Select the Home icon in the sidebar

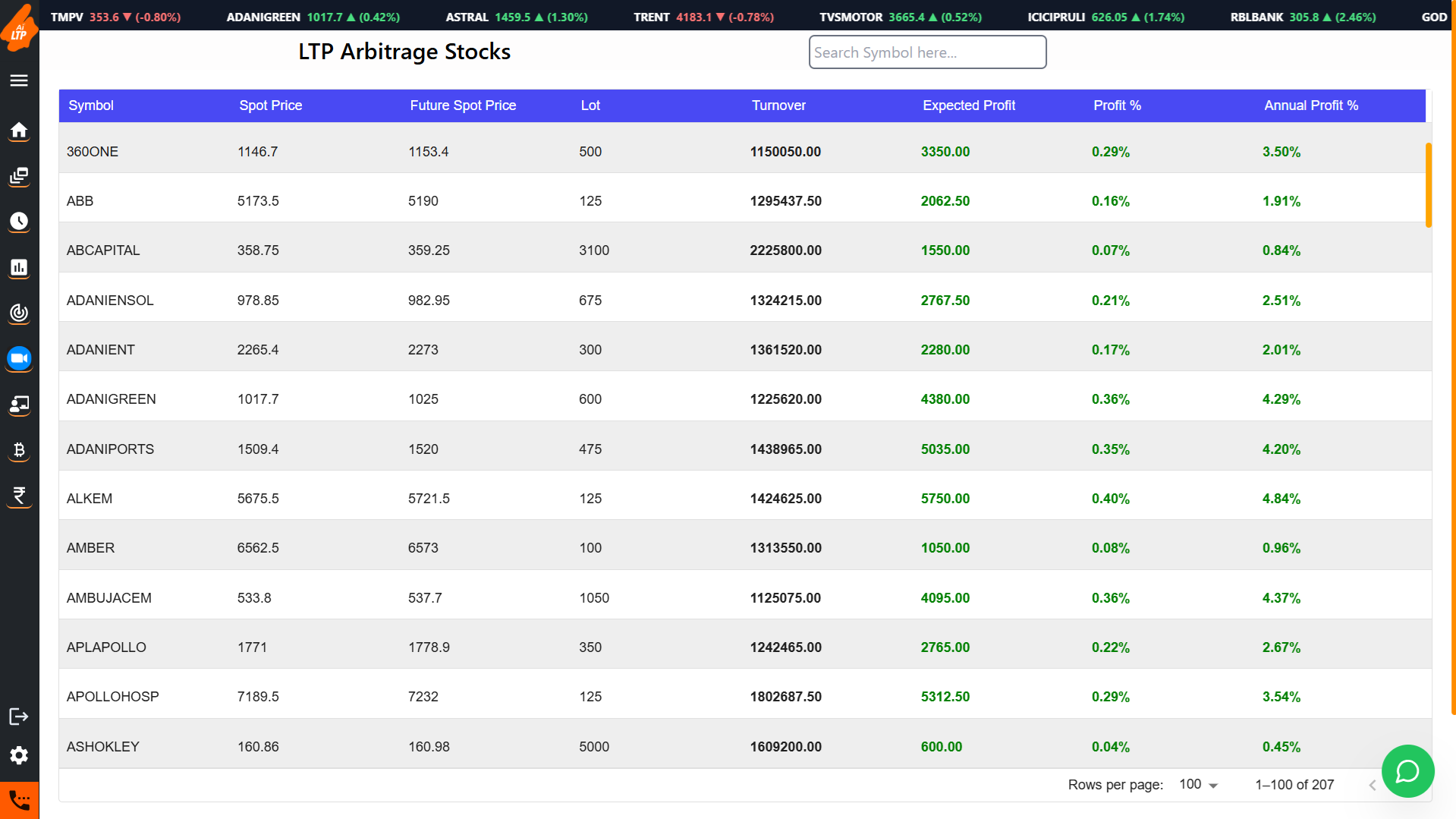tap(19, 131)
